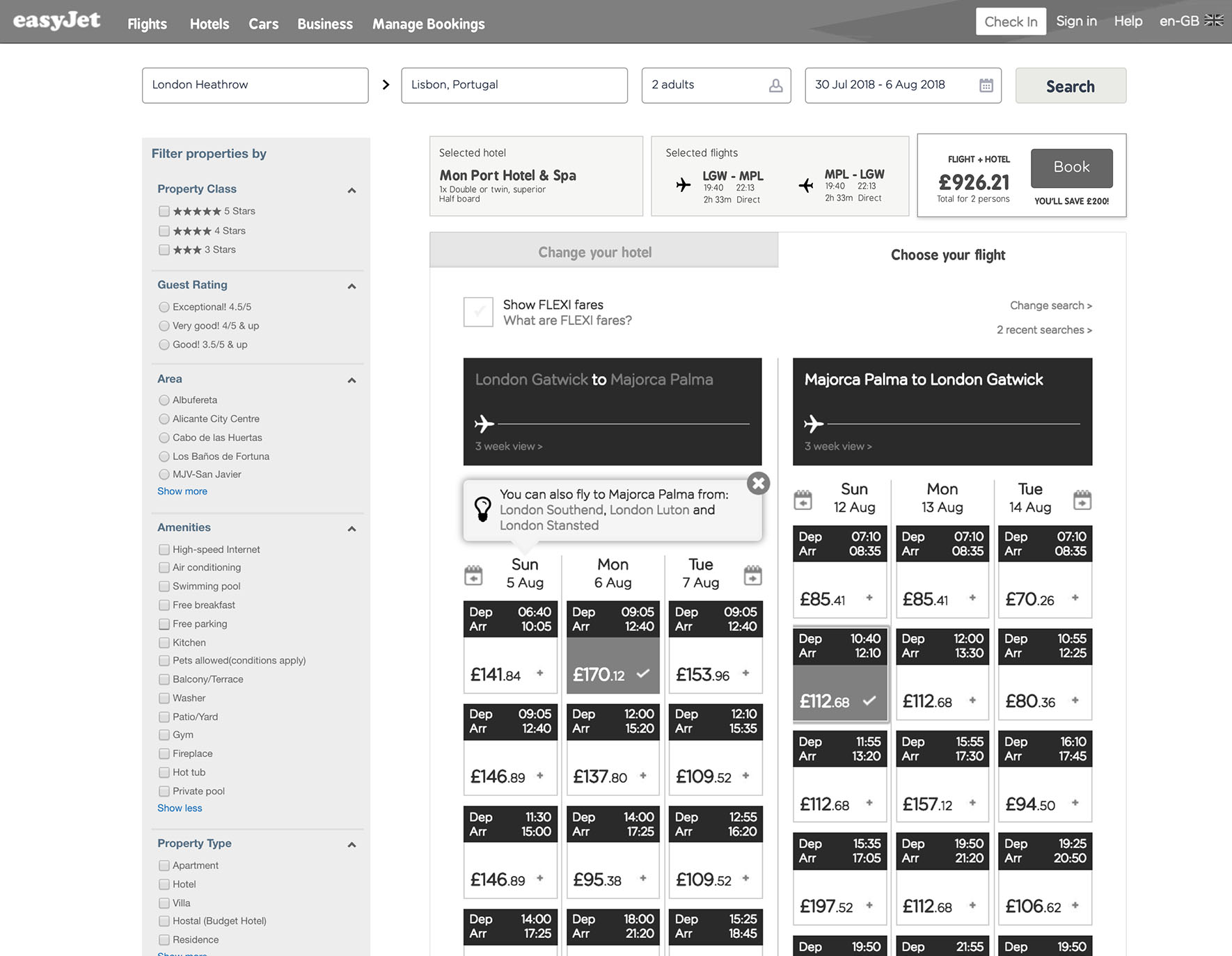Click the UK flag language icon
Viewport: 1232px width, 956px height.
point(1214,21)
